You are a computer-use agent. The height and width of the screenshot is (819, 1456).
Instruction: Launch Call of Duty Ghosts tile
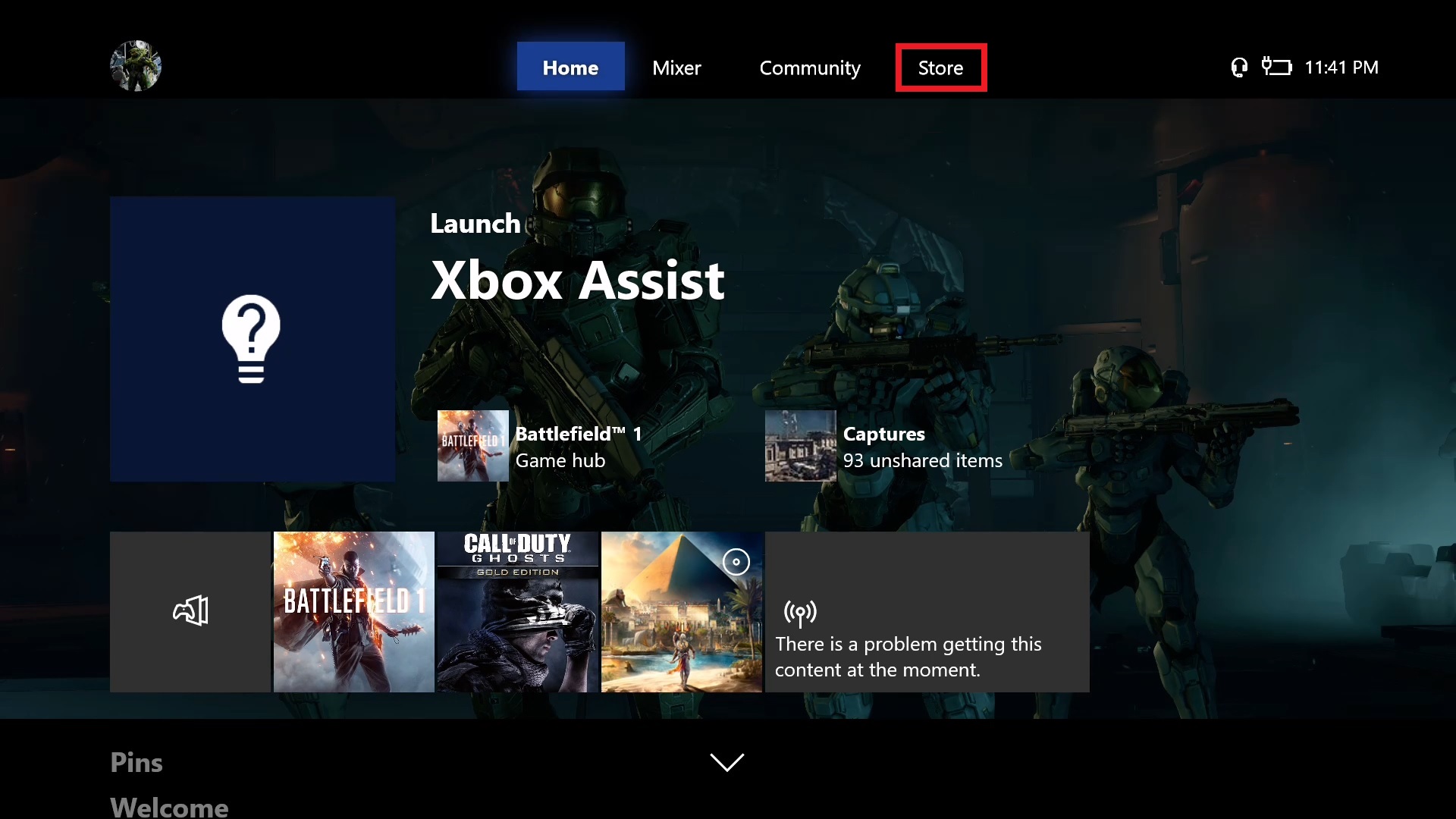pyautogui.click(x=517, y=611)
